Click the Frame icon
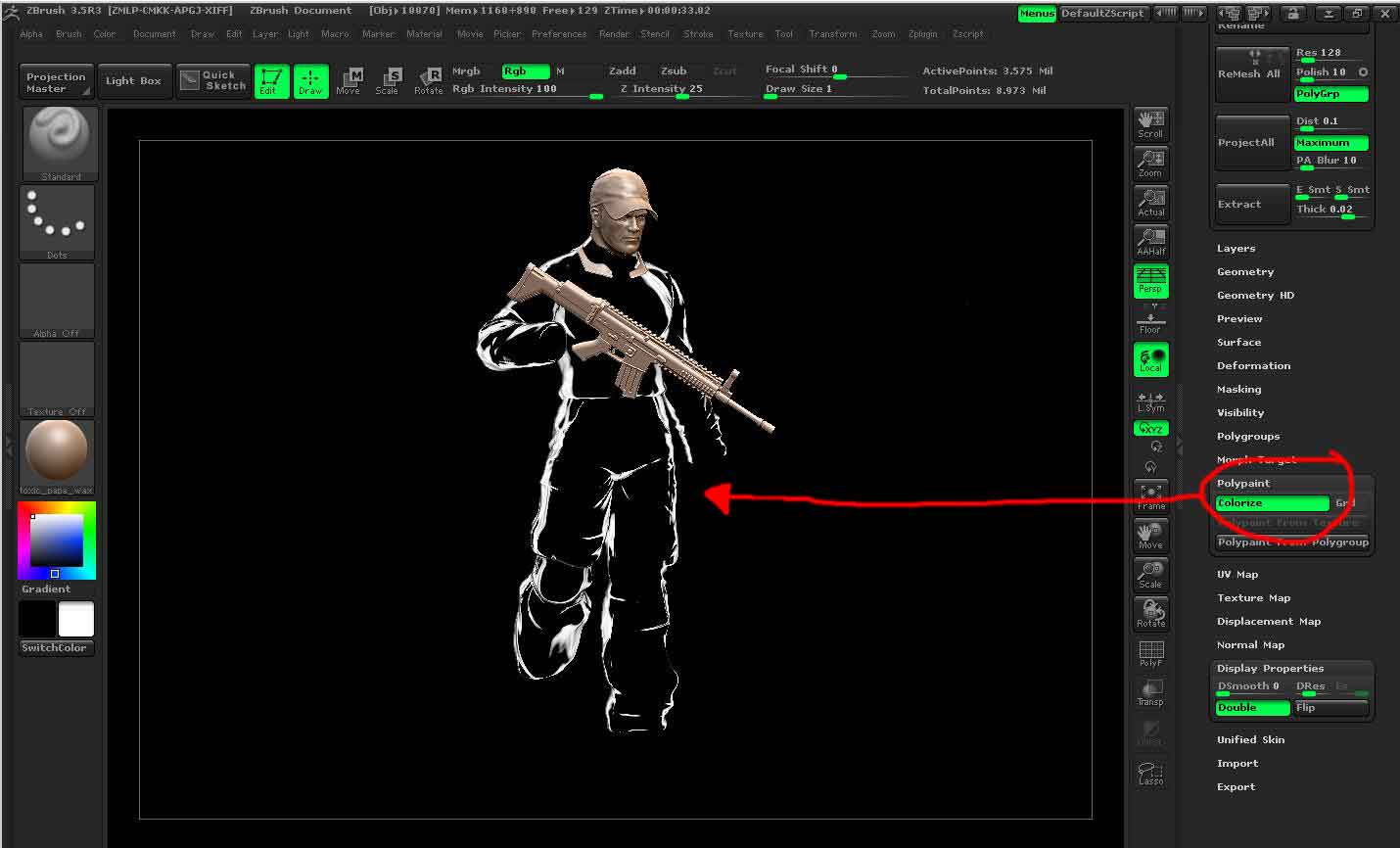The height and width of the screenshot is (848, 1400). pyautogui.click(x=1151, y=496)
